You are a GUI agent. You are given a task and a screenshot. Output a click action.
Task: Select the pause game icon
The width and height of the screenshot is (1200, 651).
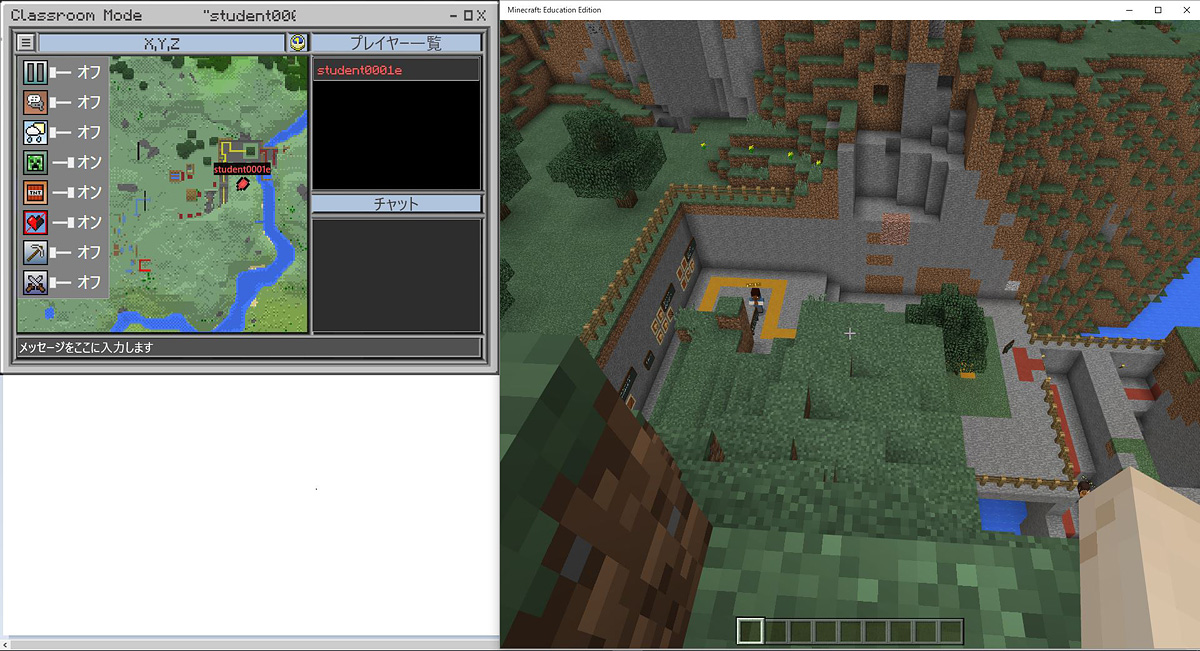pyautogui.click(x=33, y=71)
